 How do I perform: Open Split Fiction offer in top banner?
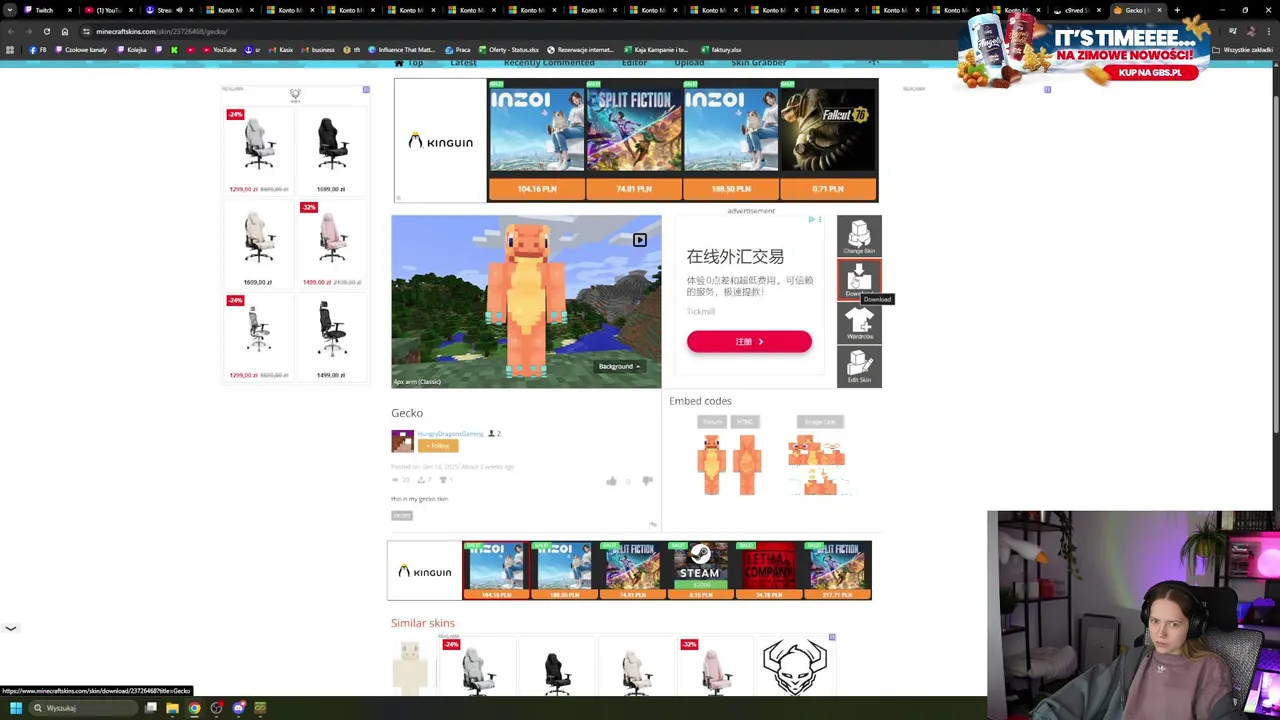coord(634,141)
